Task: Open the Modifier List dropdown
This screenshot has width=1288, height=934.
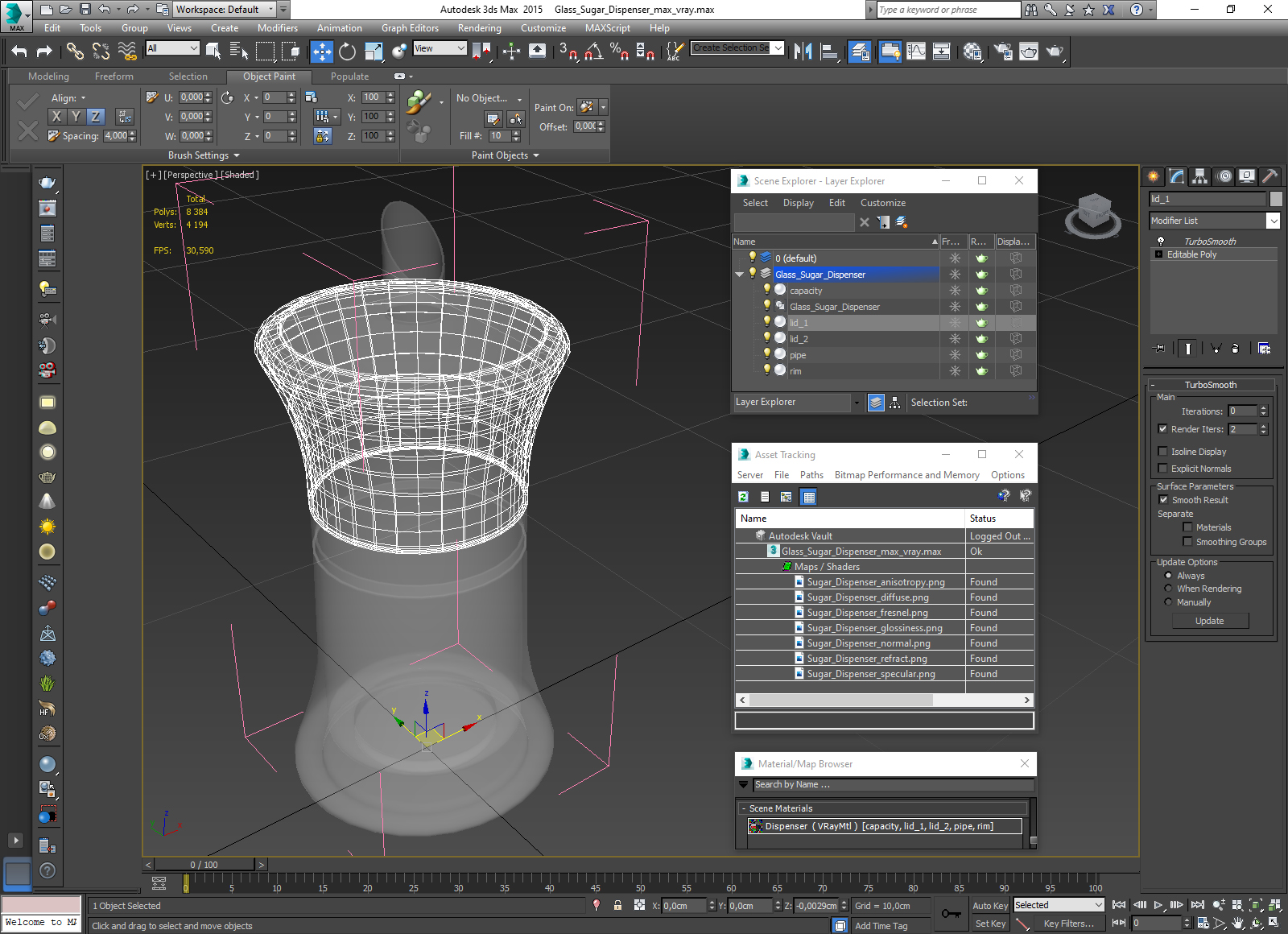Action: click(x=1273, y=221)
